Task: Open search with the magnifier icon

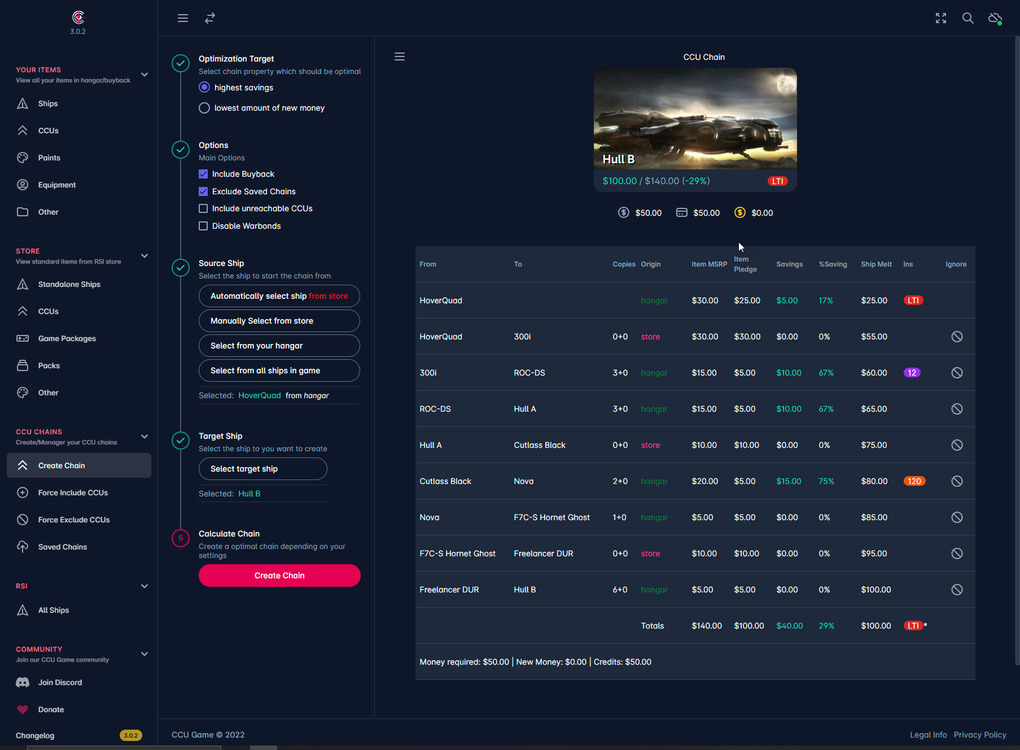Action: click(x=968, y=18)
